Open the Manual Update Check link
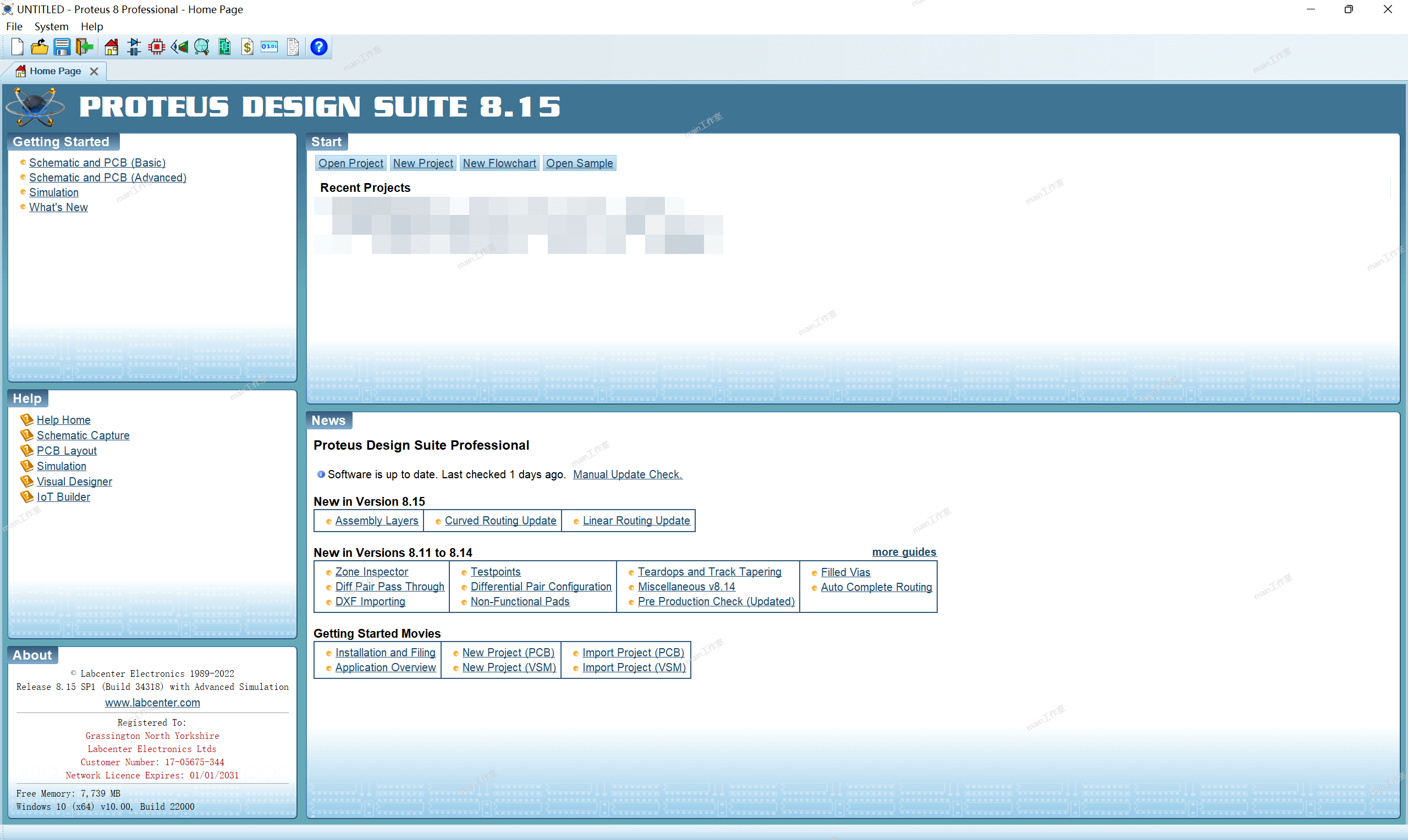Image resolution: width=1408 pixels, height=840 pixels. tap(628, 474)
